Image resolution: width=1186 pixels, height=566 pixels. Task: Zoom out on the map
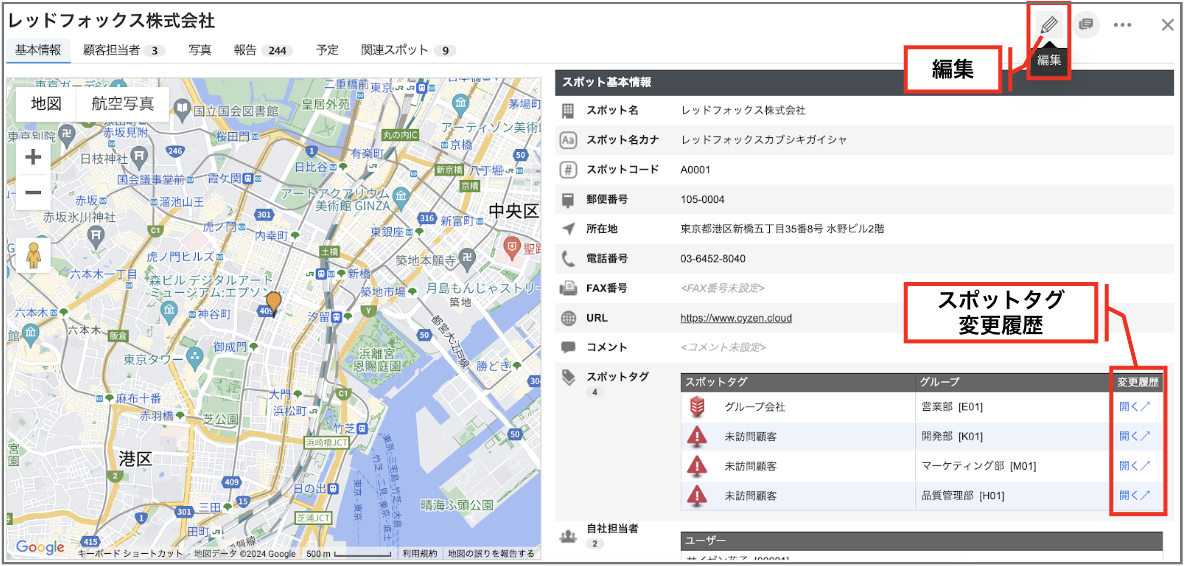33,192
